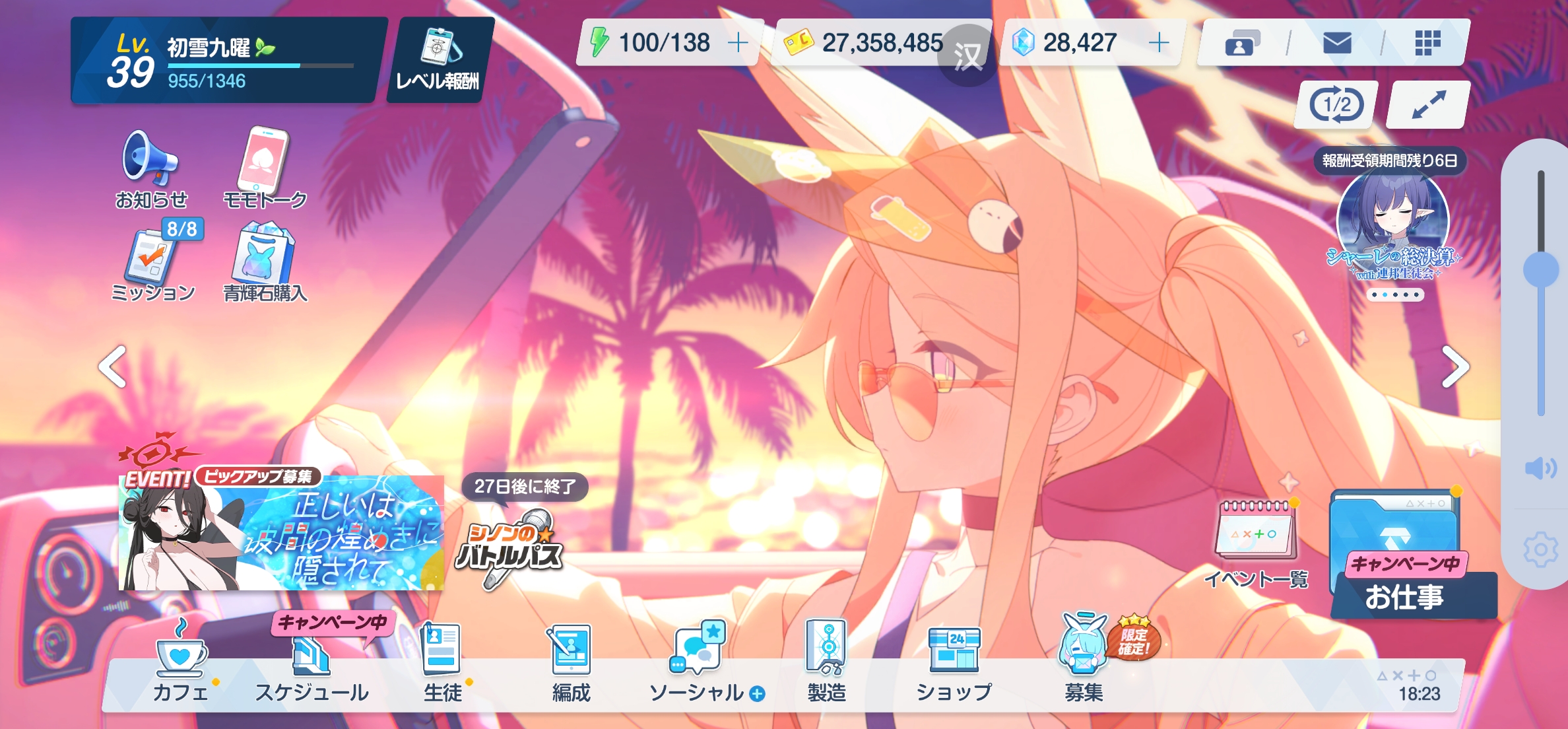Viewport: 1568px width, 729px height.
Task: Add more energy with the plus button
Action: tap(738, 43)
